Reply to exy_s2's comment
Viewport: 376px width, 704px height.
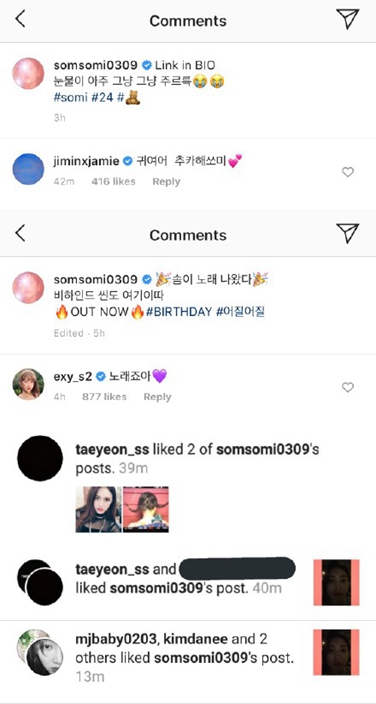click(157, 397)
